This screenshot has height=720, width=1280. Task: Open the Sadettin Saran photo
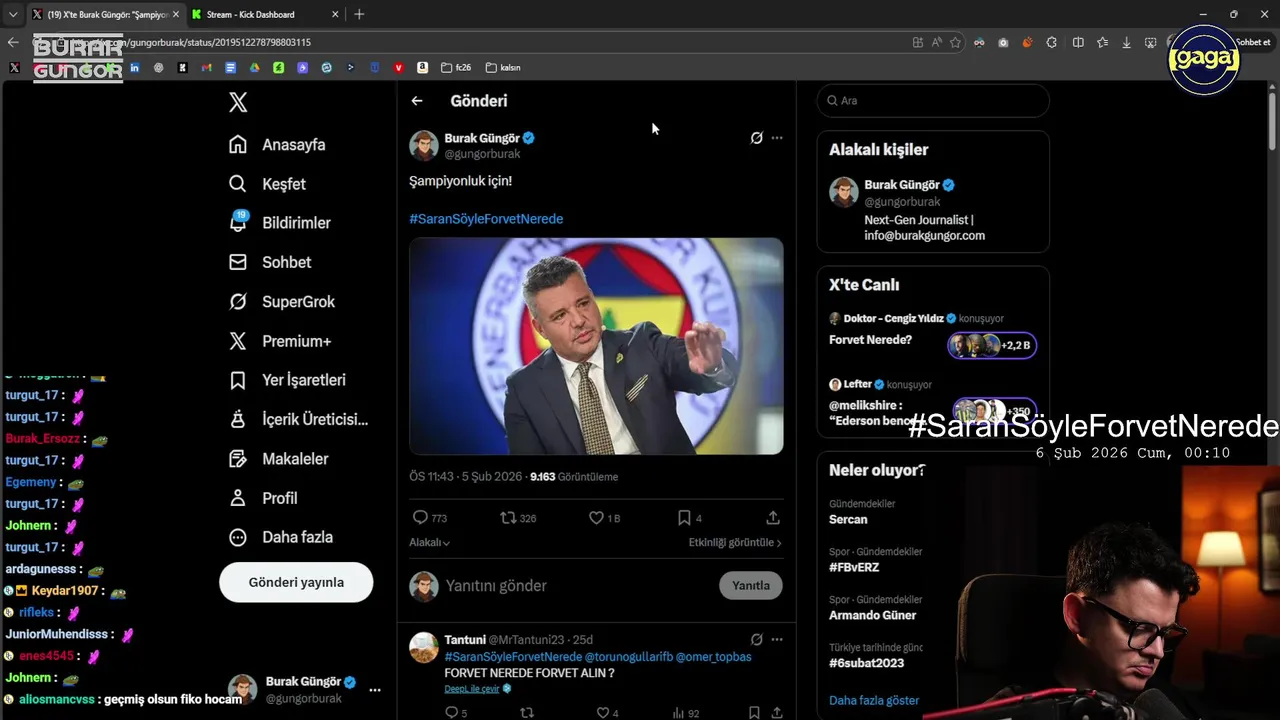tap(596, 346)
